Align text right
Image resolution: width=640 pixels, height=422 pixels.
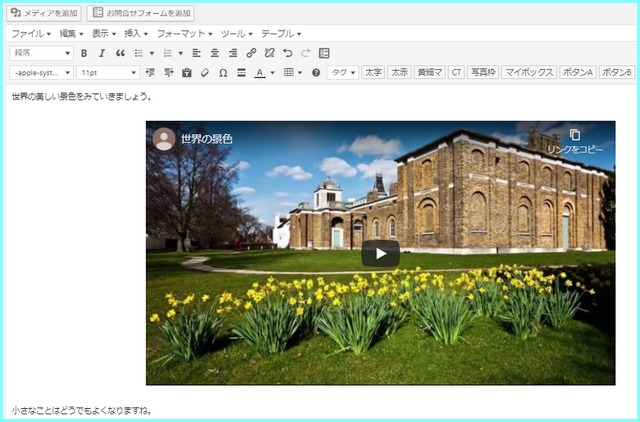click(233, 53)
